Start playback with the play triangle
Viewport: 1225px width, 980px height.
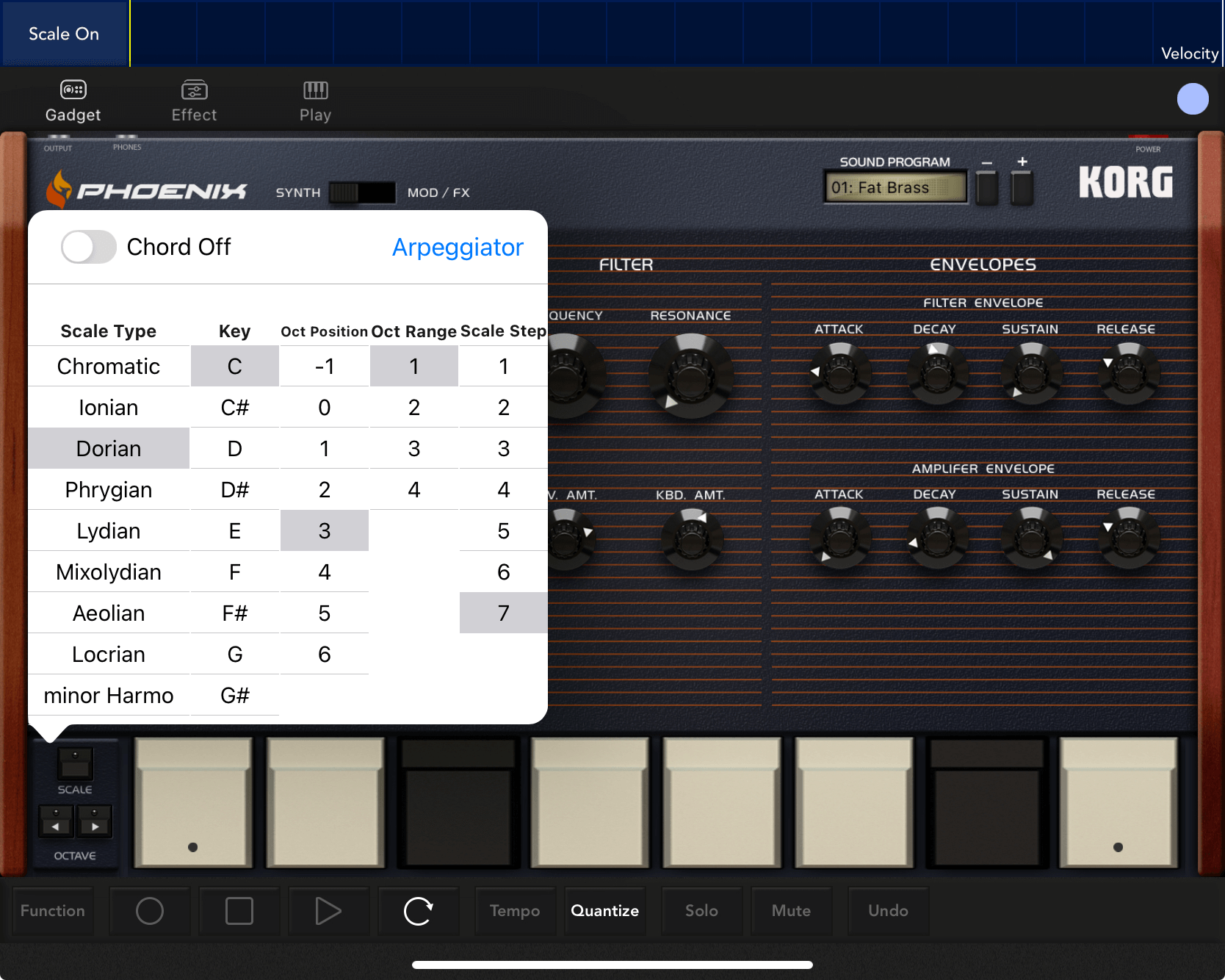point(329,911)
